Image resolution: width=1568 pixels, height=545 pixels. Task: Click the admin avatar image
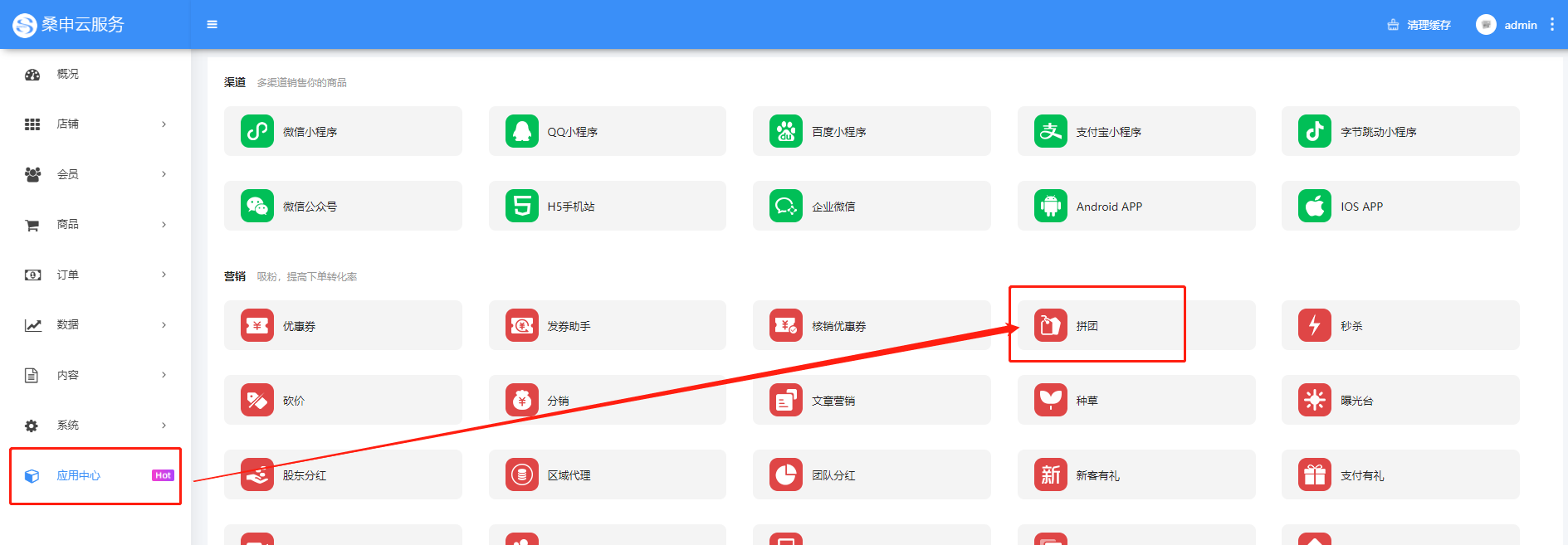[1486, 25]
